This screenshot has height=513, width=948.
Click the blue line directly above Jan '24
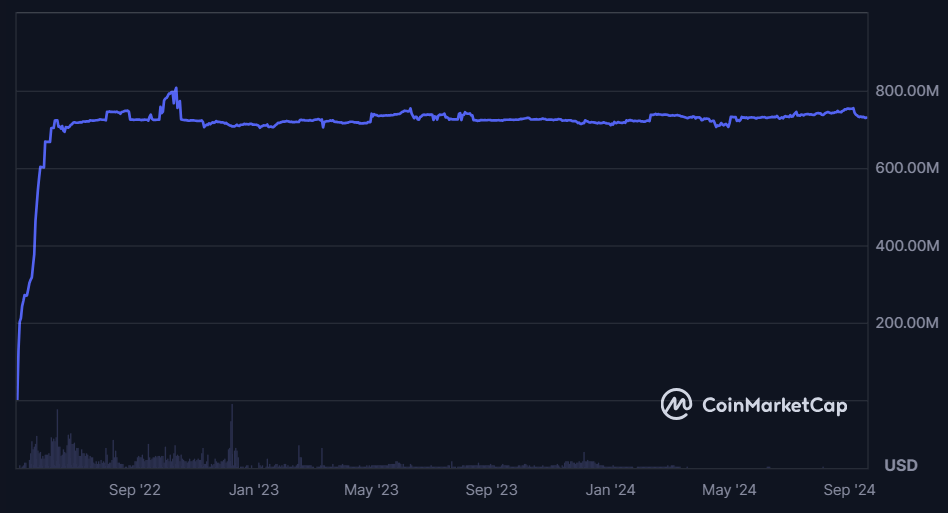610,123
